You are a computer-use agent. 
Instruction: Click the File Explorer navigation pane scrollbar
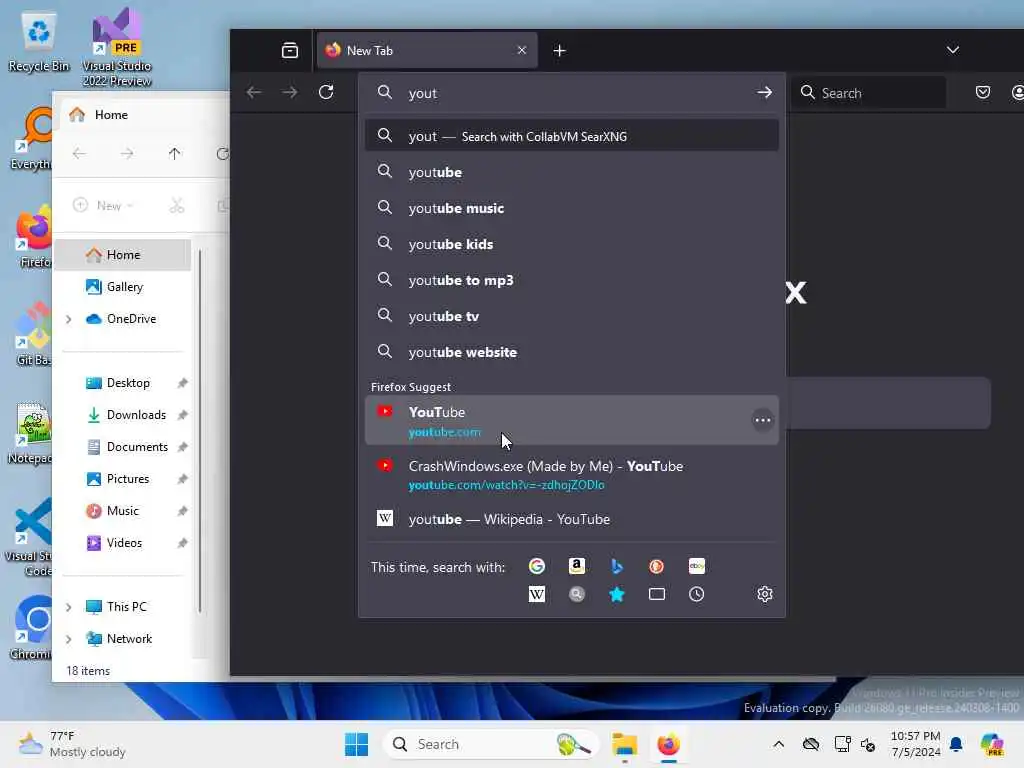[200, 431]
